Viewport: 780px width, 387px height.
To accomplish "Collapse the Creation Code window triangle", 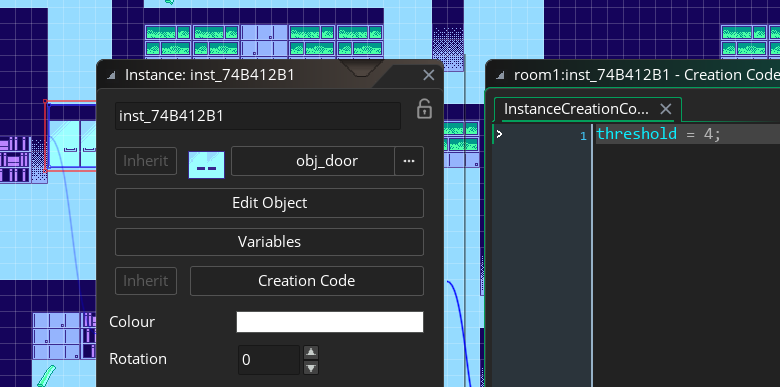I will [x=500, y=76].
